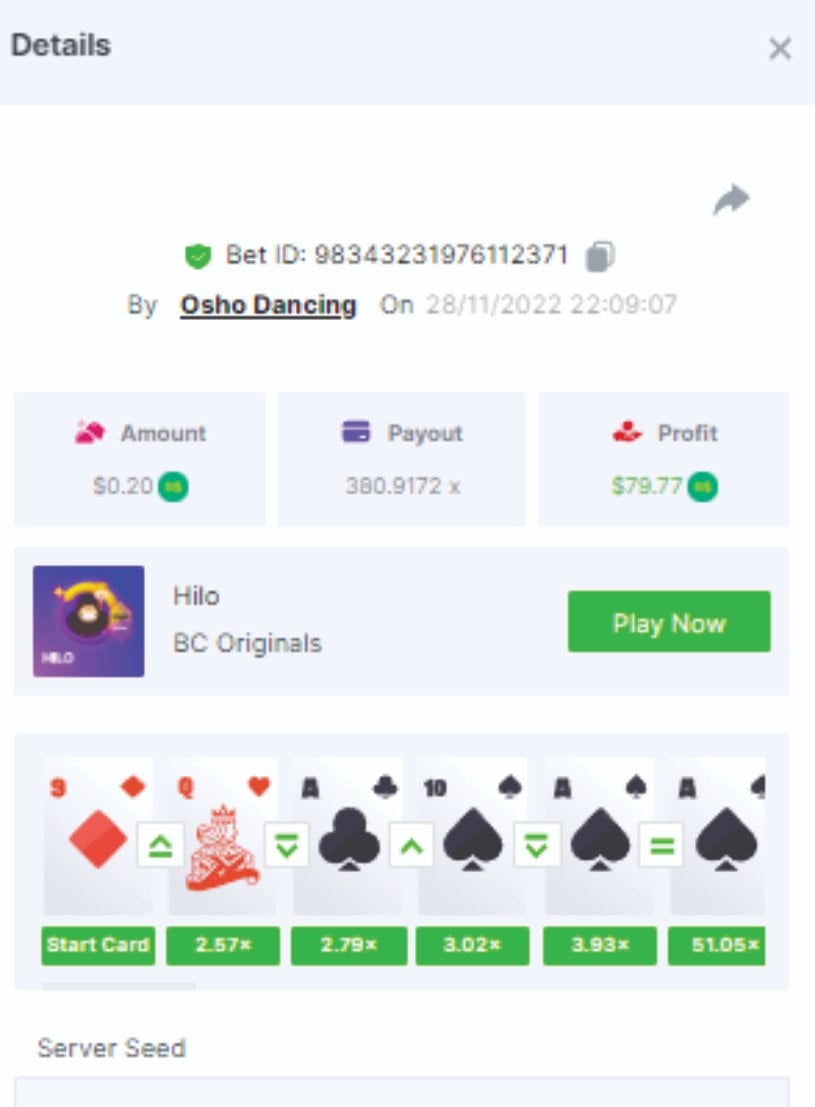Open the Hilo game thumbnail
Screen dimensions: 815x1107
88,621
